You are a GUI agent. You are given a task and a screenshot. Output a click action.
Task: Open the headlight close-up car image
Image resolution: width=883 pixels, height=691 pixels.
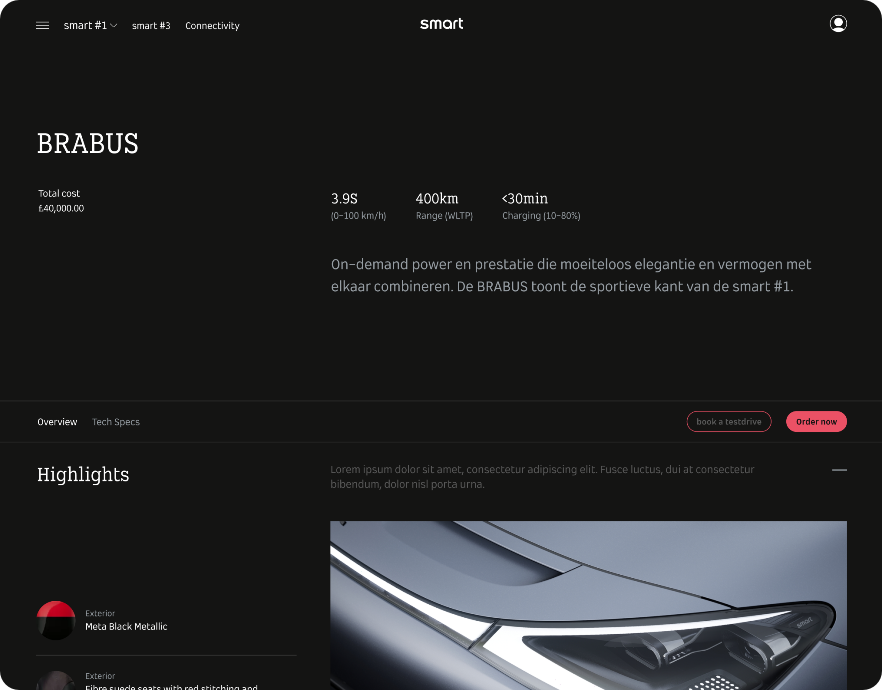[x=588, y=605]
